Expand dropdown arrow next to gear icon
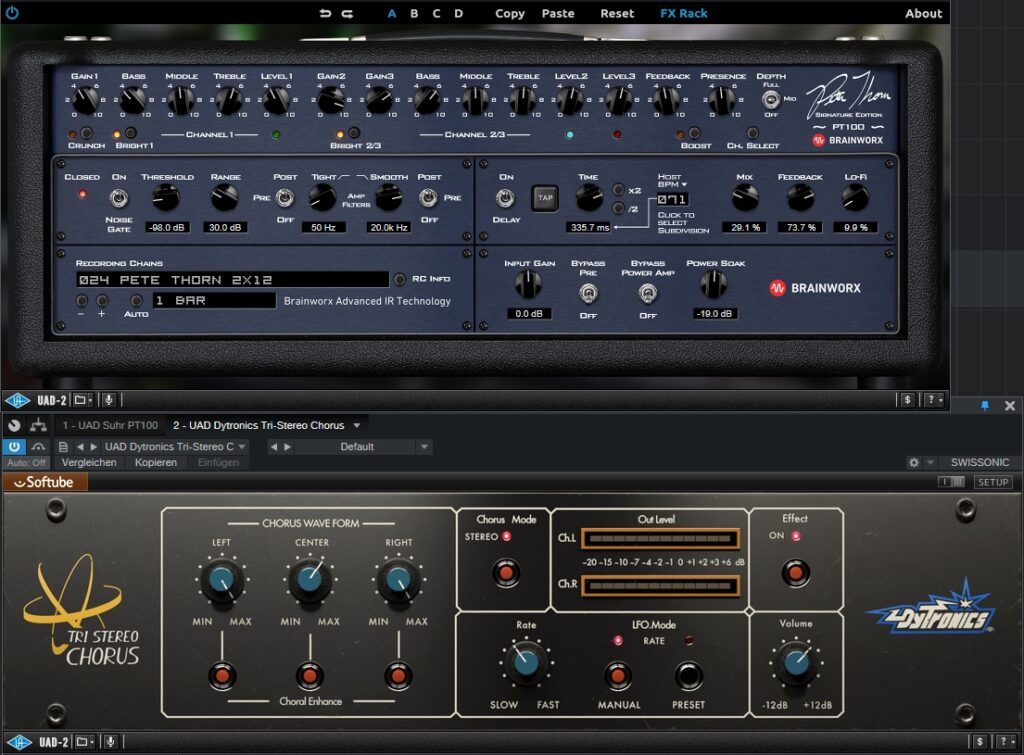Screen dimensions: 1024x755 930,462
